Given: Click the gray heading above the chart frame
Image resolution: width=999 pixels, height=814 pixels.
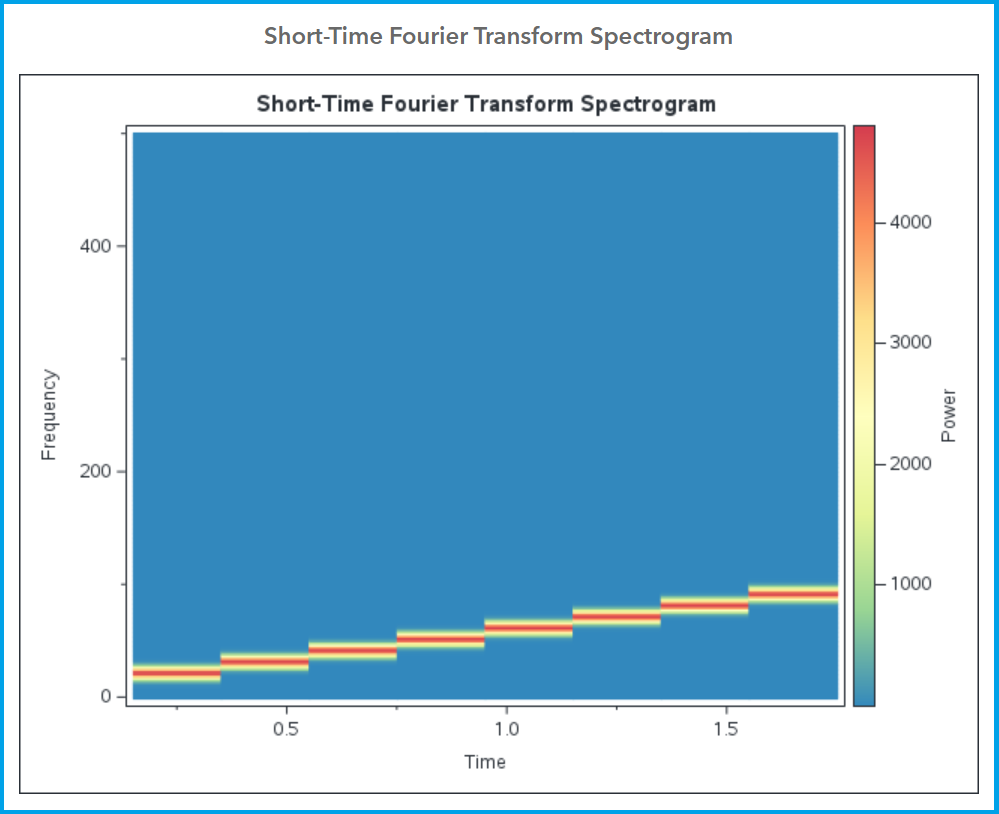Looking at the screenshot, I should click(498, 37).
